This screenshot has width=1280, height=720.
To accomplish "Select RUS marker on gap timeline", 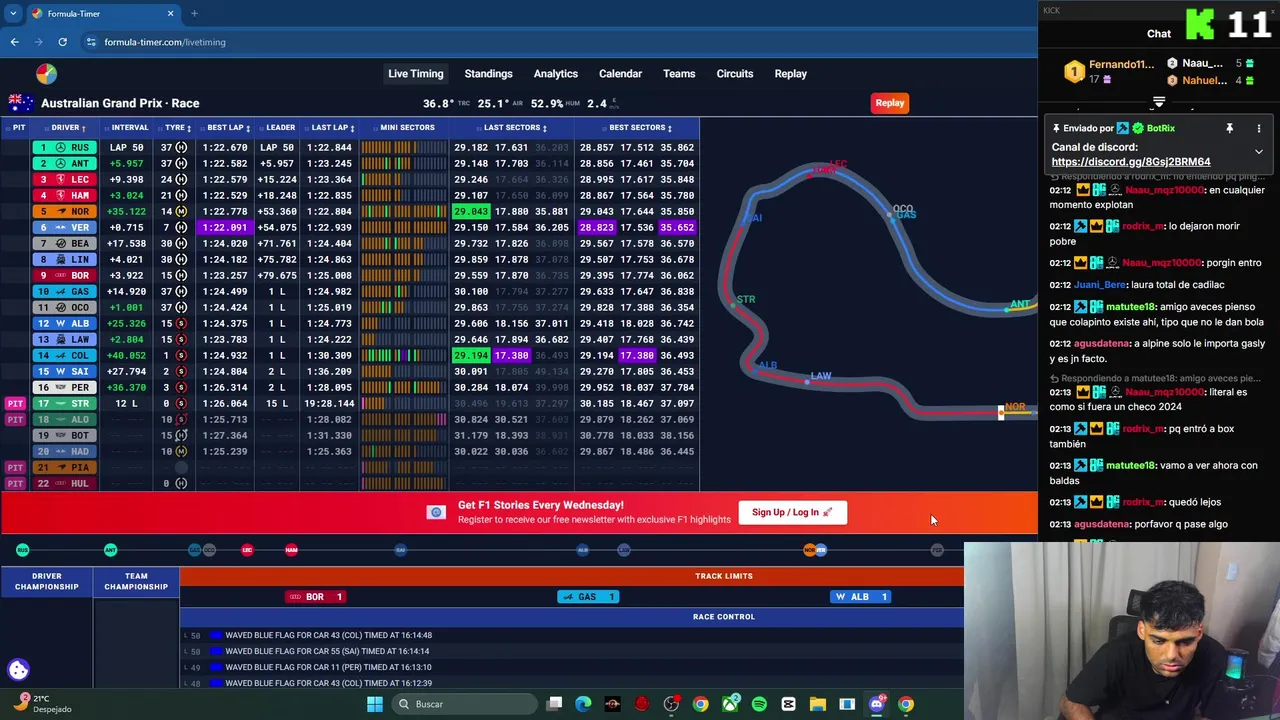I will [x=22, y=550].
